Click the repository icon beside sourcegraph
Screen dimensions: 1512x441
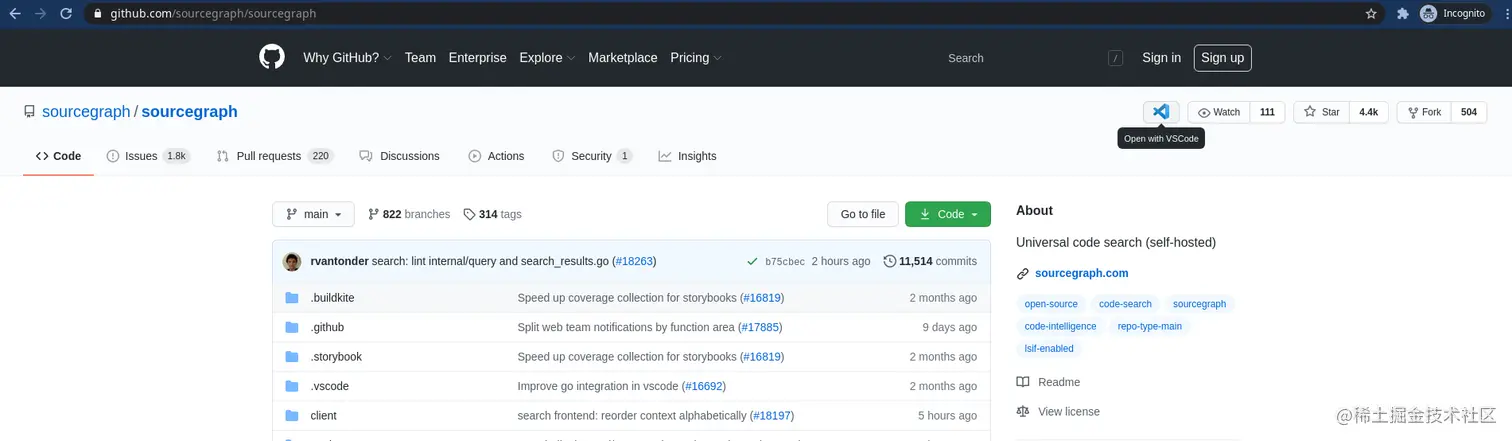(30, 112)
